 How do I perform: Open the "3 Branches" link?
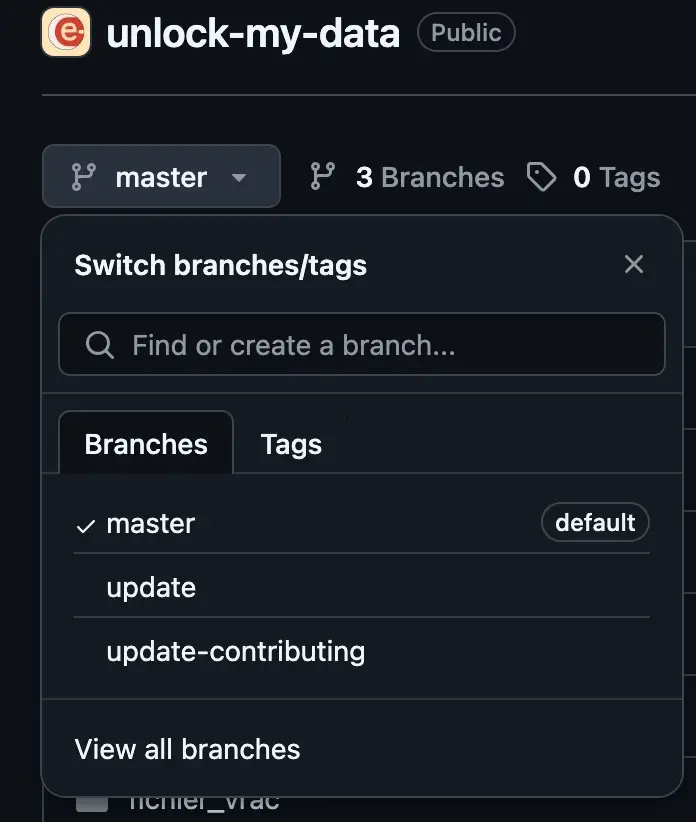click(x=429, y=177)
